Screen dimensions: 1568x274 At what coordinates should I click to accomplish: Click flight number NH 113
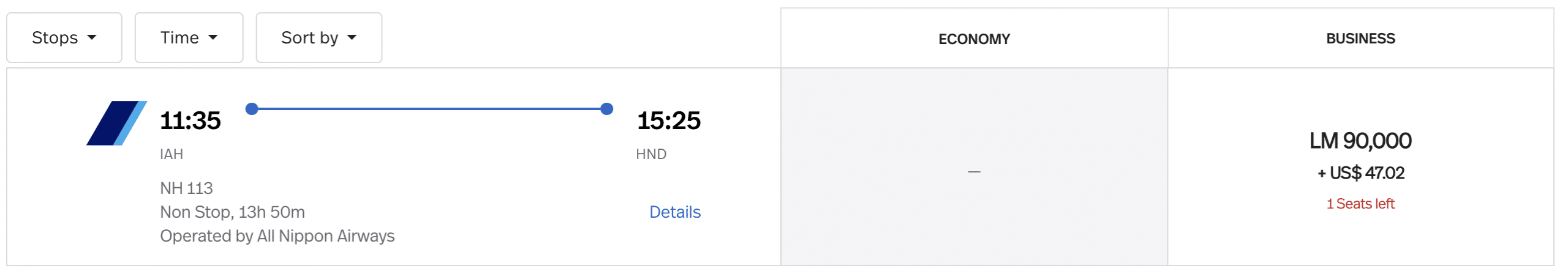pyautogui.click(x=186, y=188)
